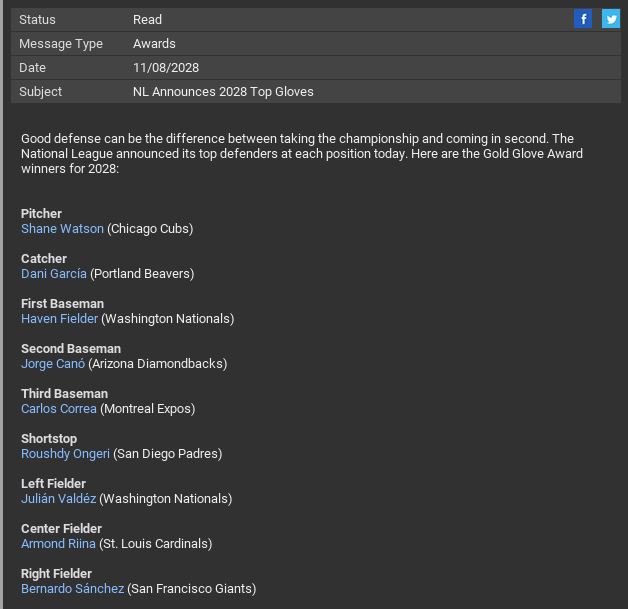Click the Haven Fielder link
Viewport: 628px width, 609px height.
pos(59,319)
